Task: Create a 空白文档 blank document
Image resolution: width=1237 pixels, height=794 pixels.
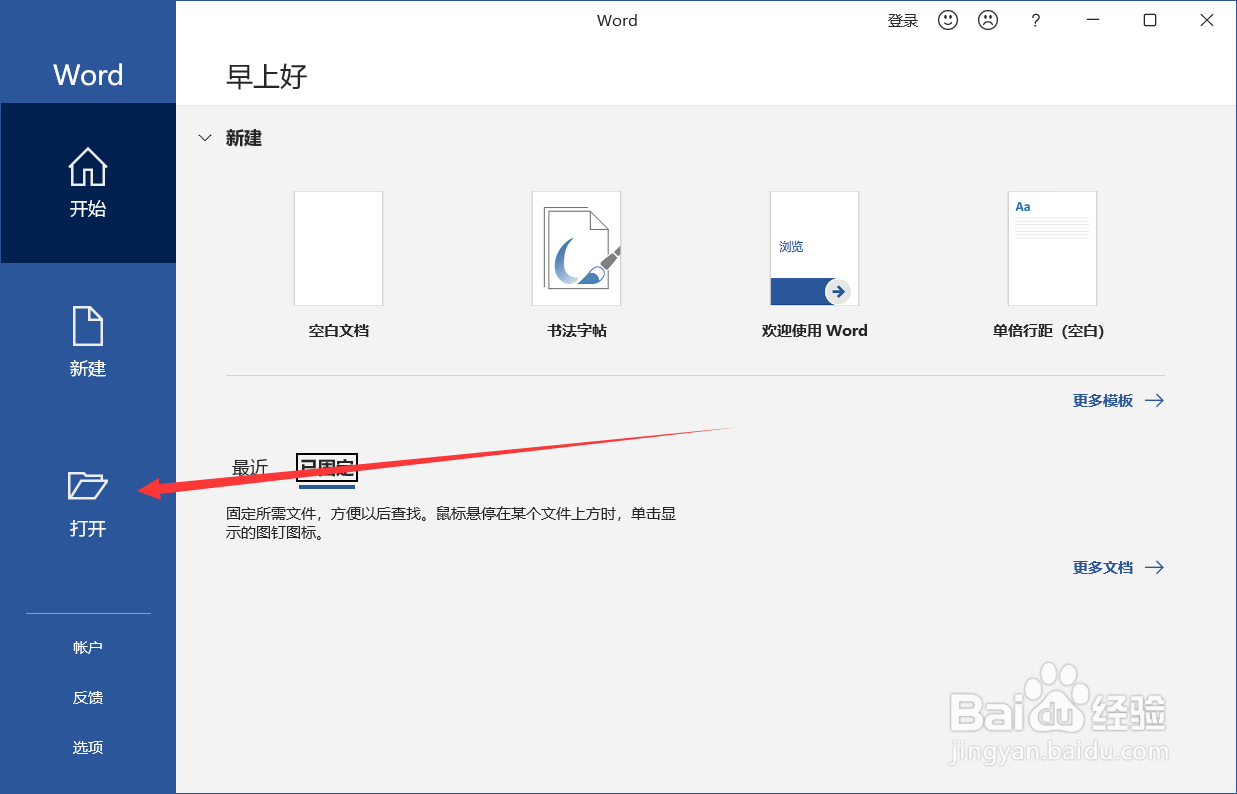Action: point(338,248)
